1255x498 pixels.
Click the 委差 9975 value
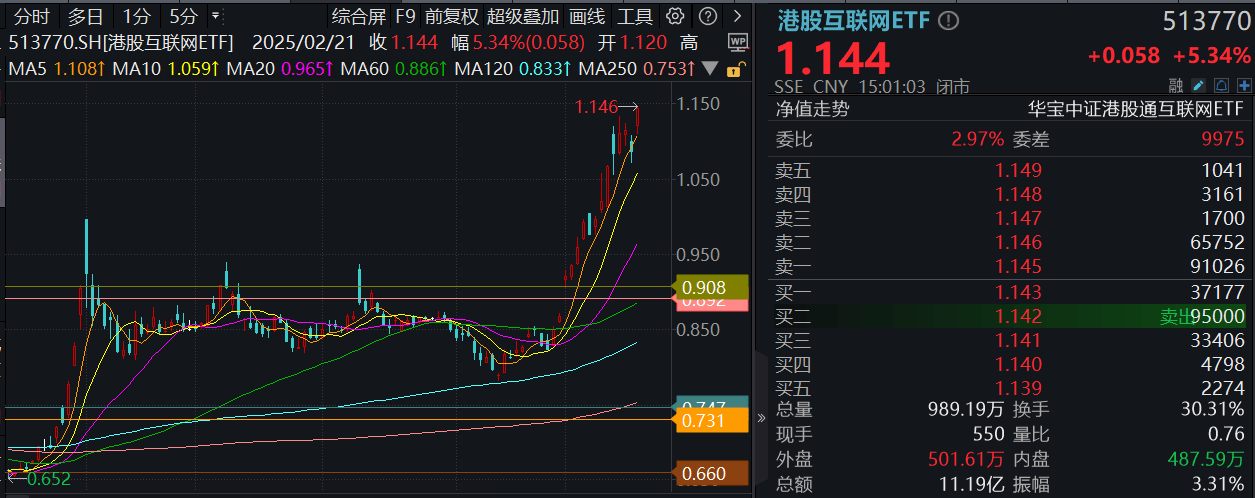pos(1223,140)
